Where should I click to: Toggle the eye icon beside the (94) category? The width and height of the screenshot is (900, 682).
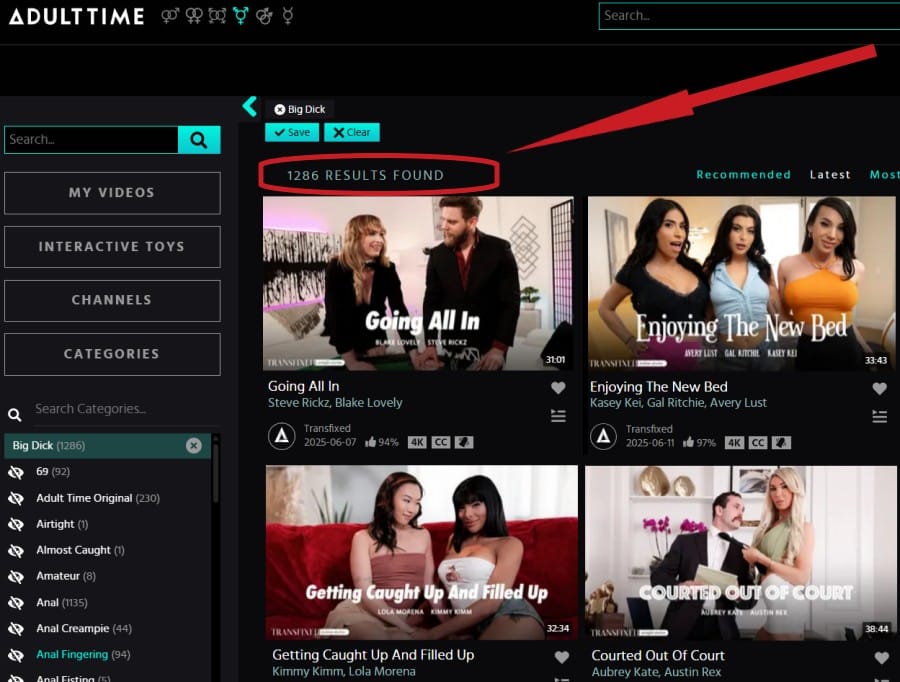[x=16, y=655]
